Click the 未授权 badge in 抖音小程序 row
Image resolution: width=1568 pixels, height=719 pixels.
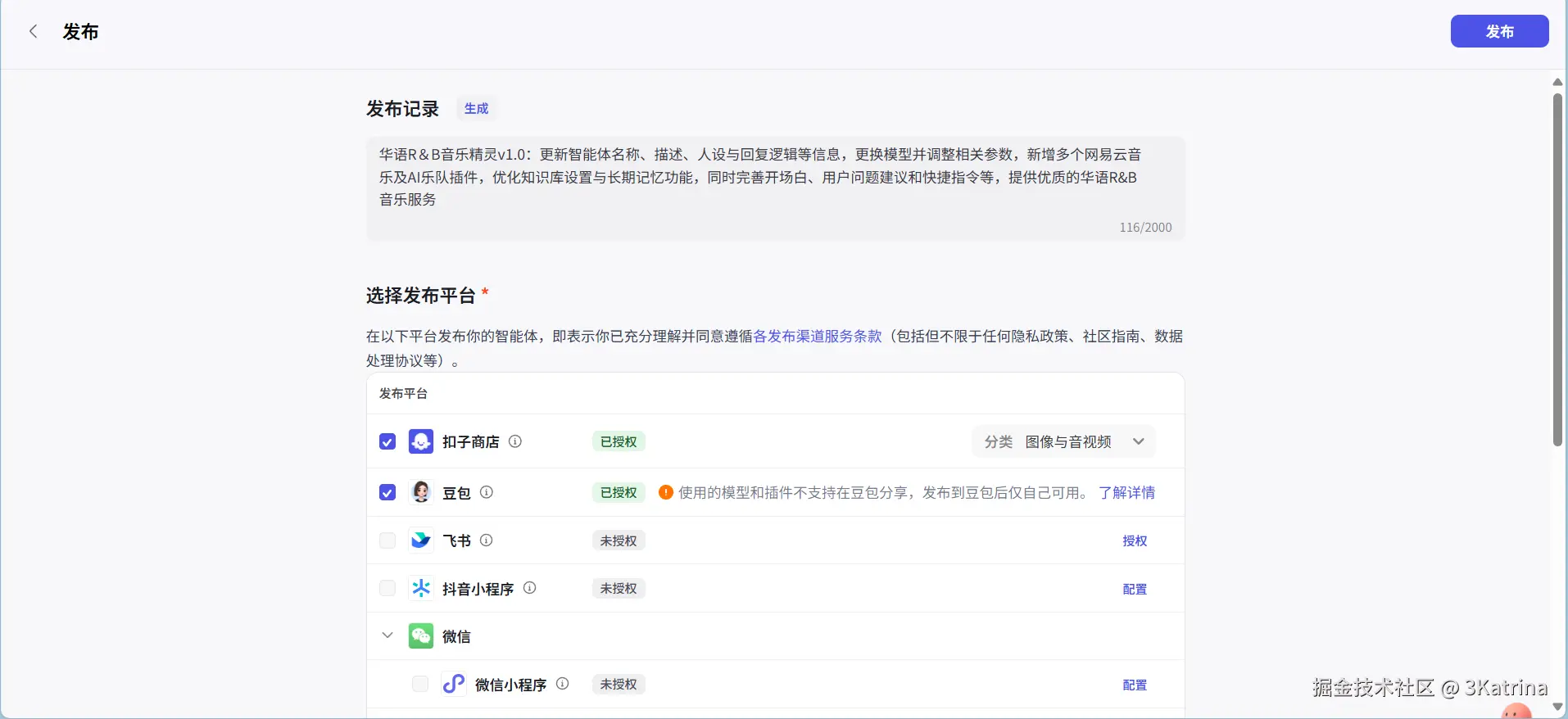pyautogui.click(x=619, y=588)
